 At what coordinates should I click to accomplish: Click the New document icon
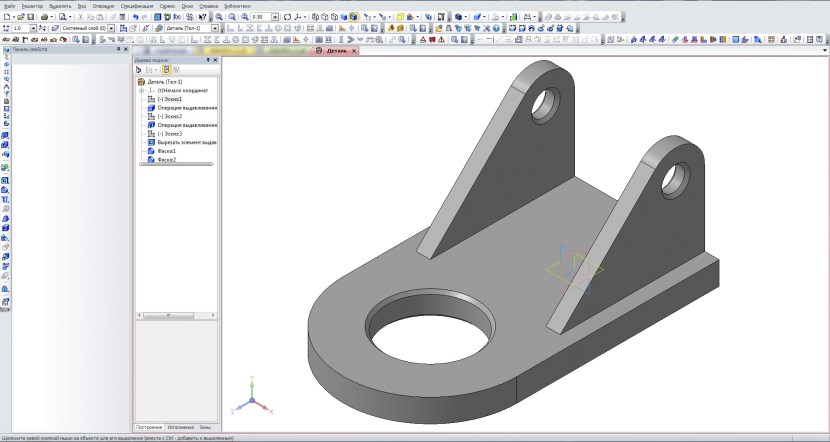coord(7,17)
